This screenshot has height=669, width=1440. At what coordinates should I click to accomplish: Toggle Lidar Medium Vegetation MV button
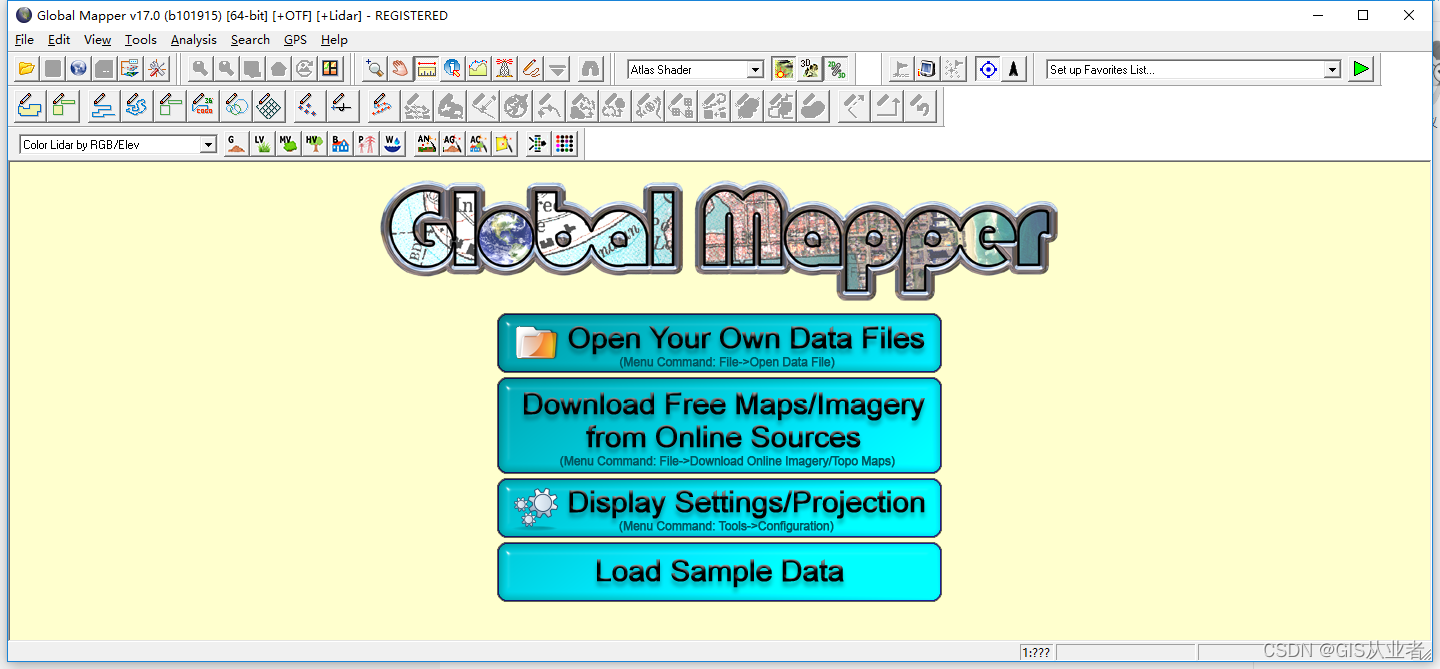288,144
